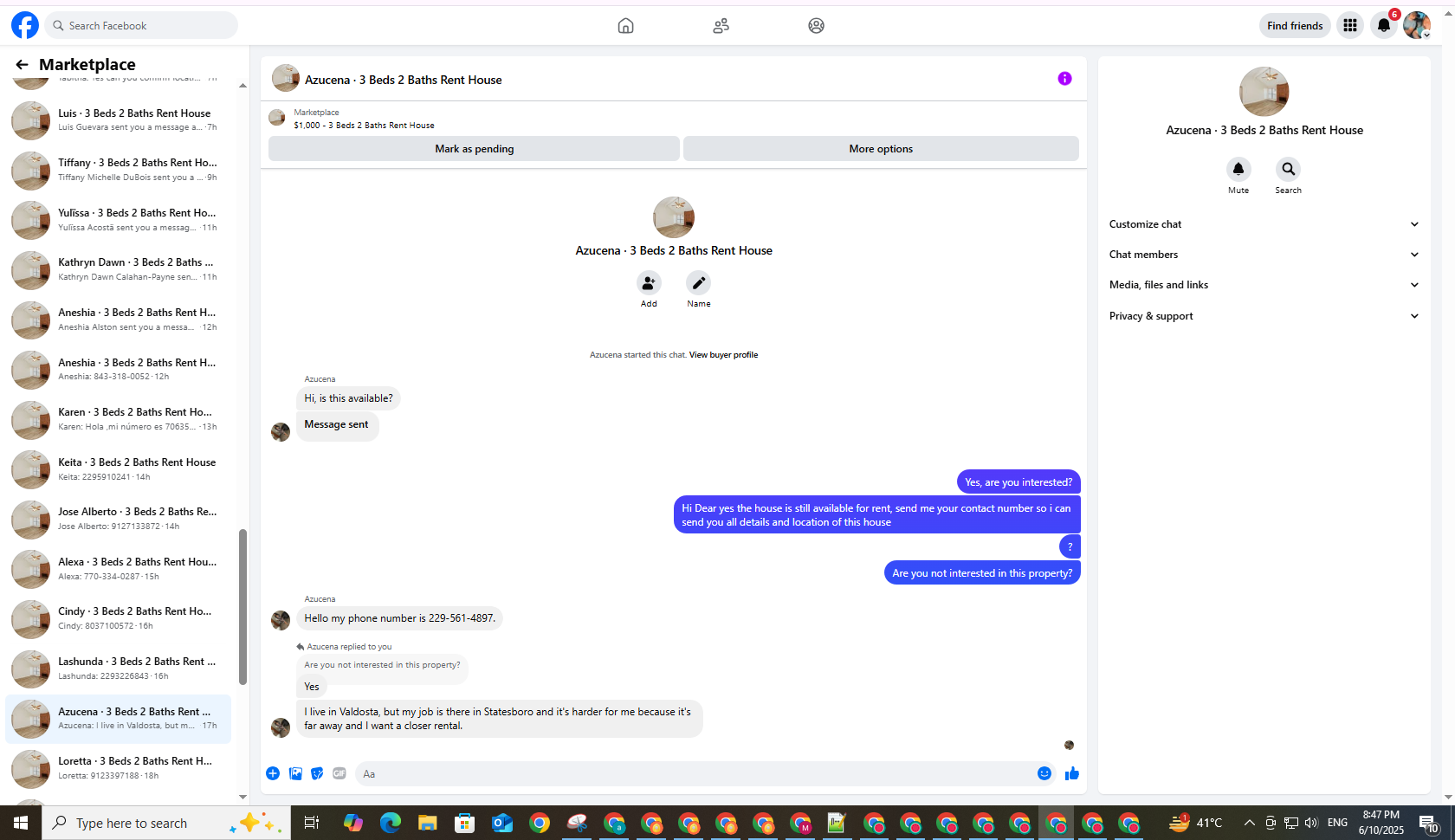Open the $1,000 Marketplace listing link

364,126
